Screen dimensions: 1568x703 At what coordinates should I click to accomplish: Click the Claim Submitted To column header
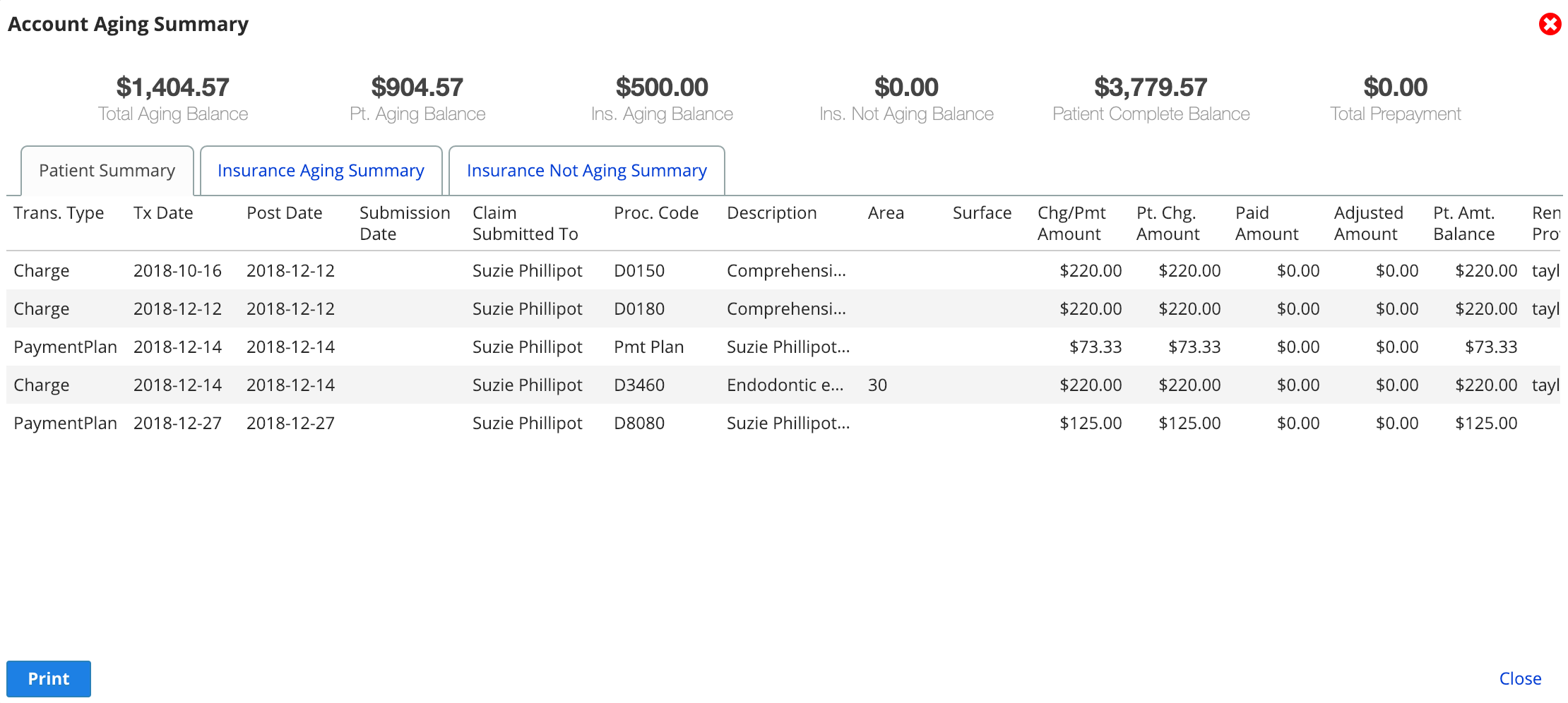point(525,223)
